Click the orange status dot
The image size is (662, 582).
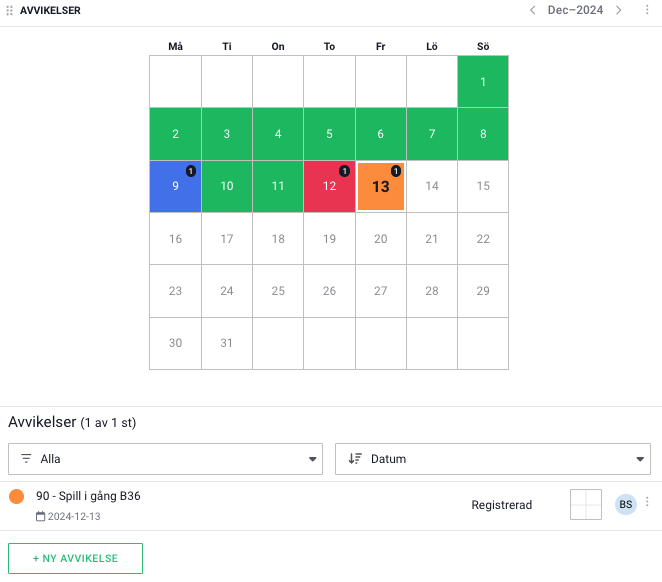[x=16, y=496]
